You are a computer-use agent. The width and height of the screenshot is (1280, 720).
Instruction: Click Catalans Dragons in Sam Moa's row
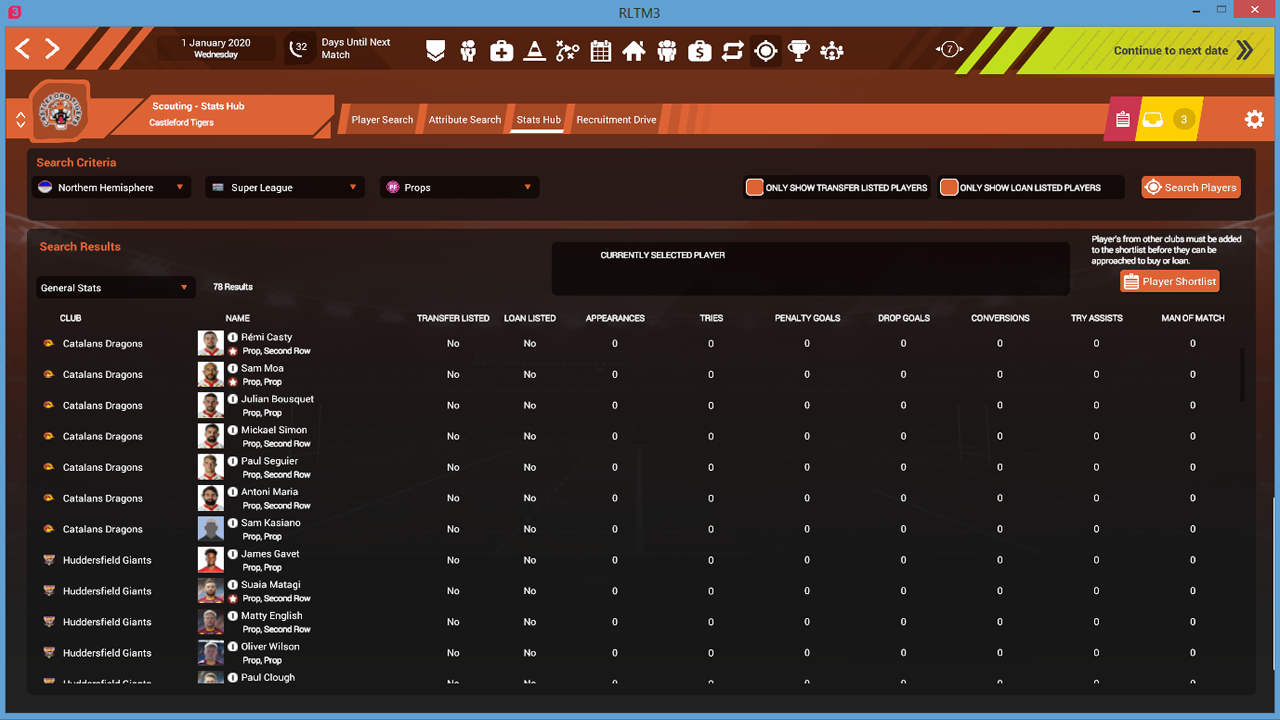(103, 374)
